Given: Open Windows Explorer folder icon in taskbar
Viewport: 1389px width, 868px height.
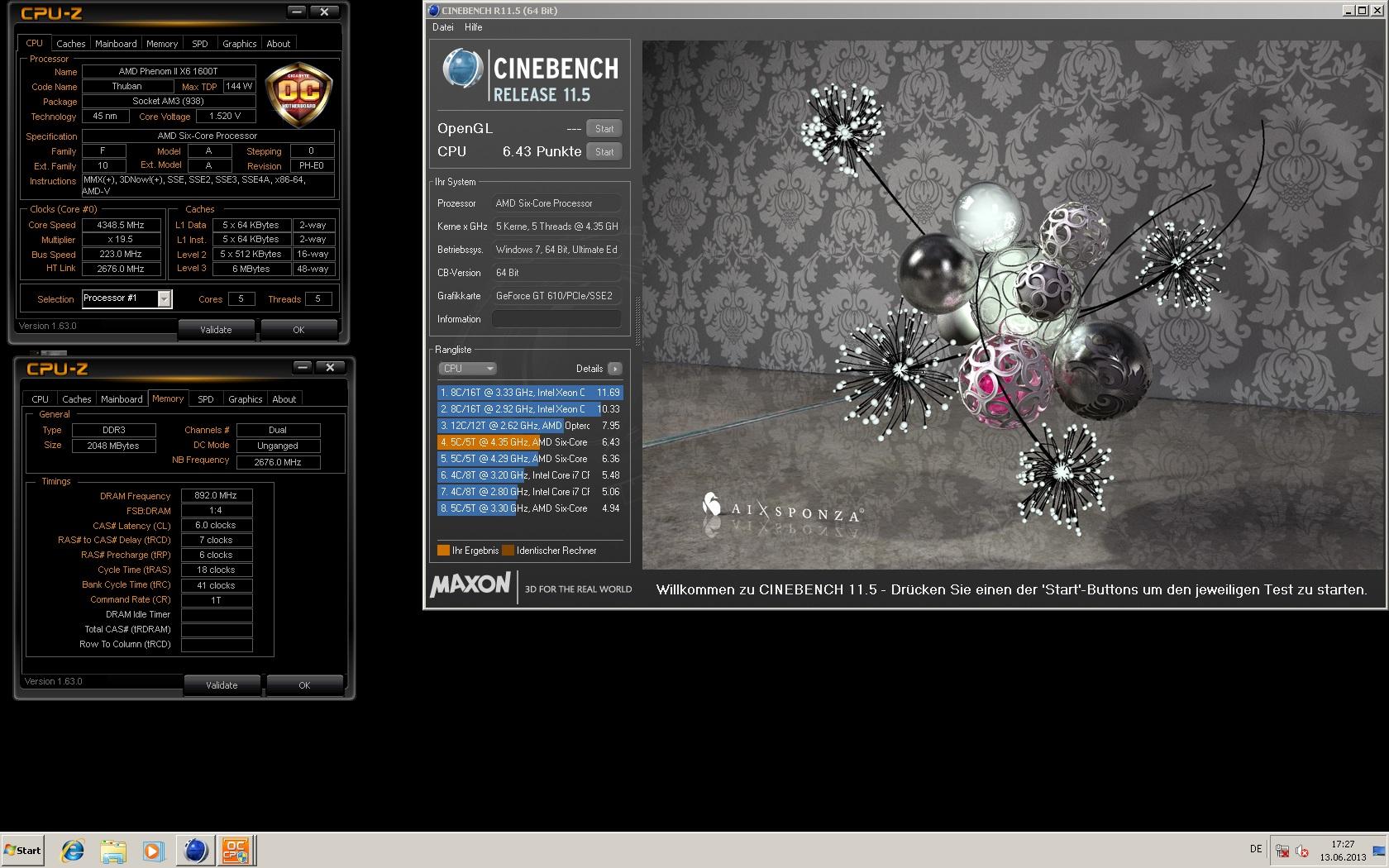Looking at the screenshot, I should point(113,851).
